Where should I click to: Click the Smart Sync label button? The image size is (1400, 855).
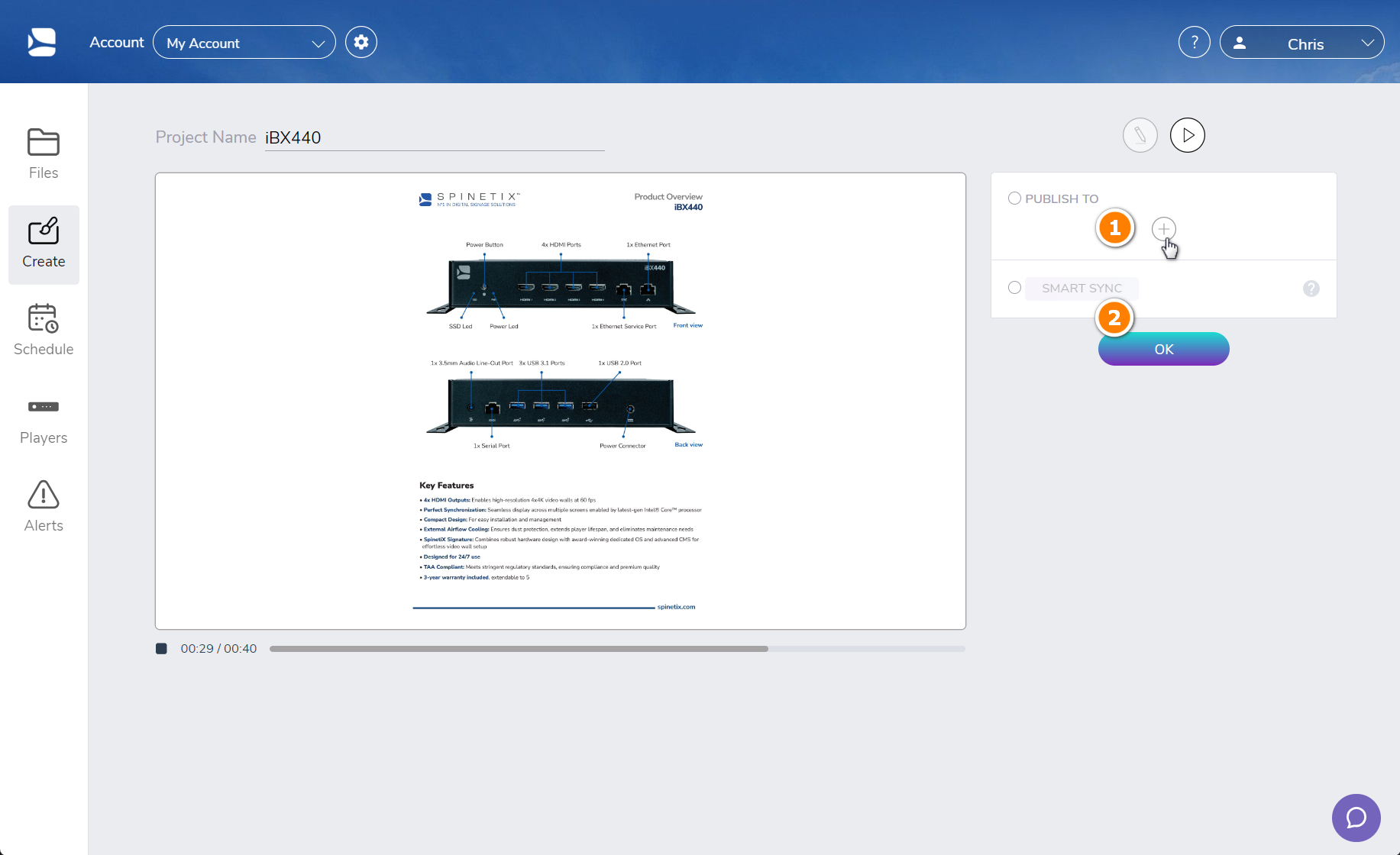point(1082,289)
